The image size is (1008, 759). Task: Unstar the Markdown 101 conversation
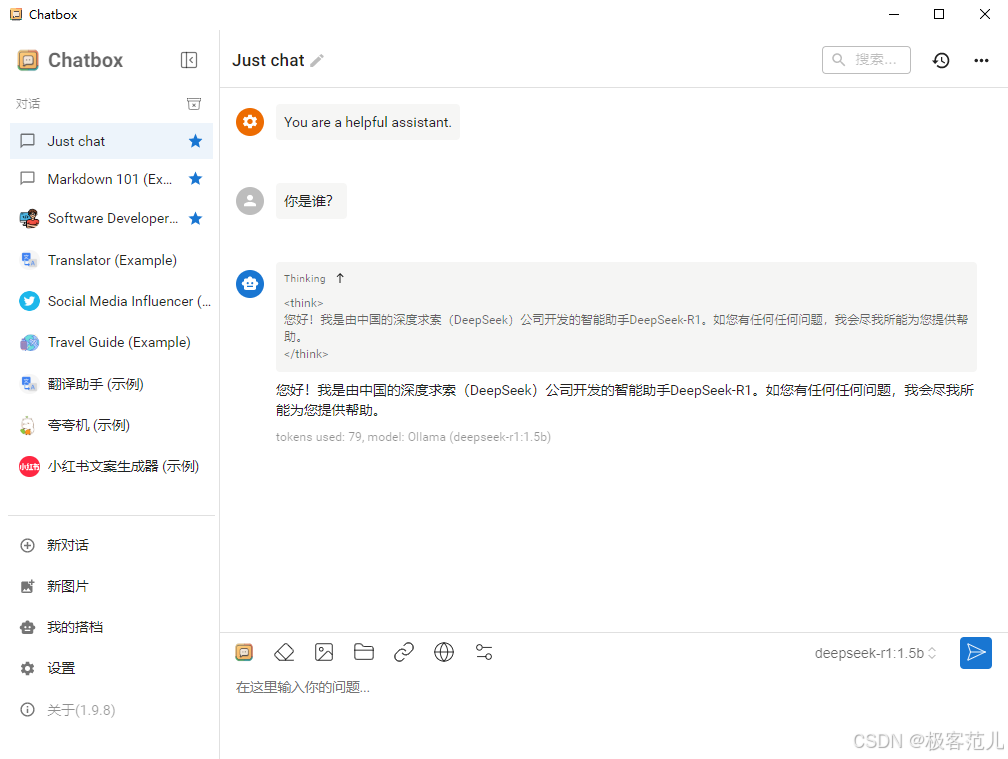point(195,179)
